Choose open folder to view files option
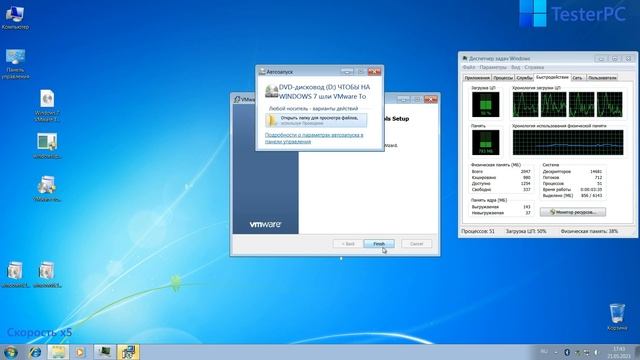 coord(316,120)
